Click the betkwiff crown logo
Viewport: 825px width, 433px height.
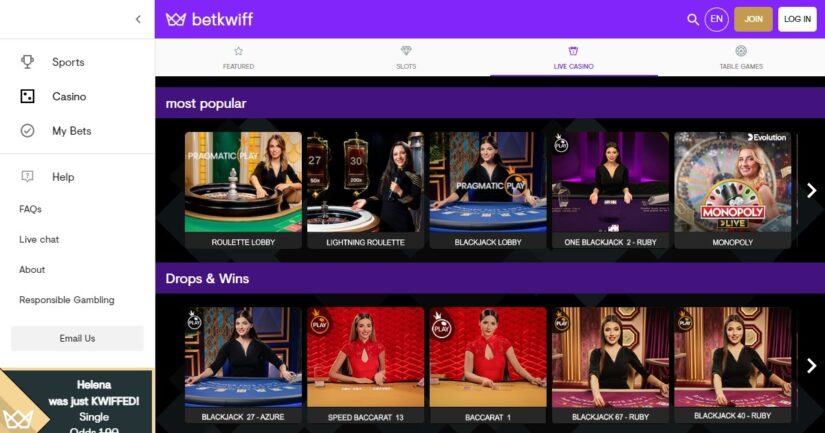coord(176,19)
